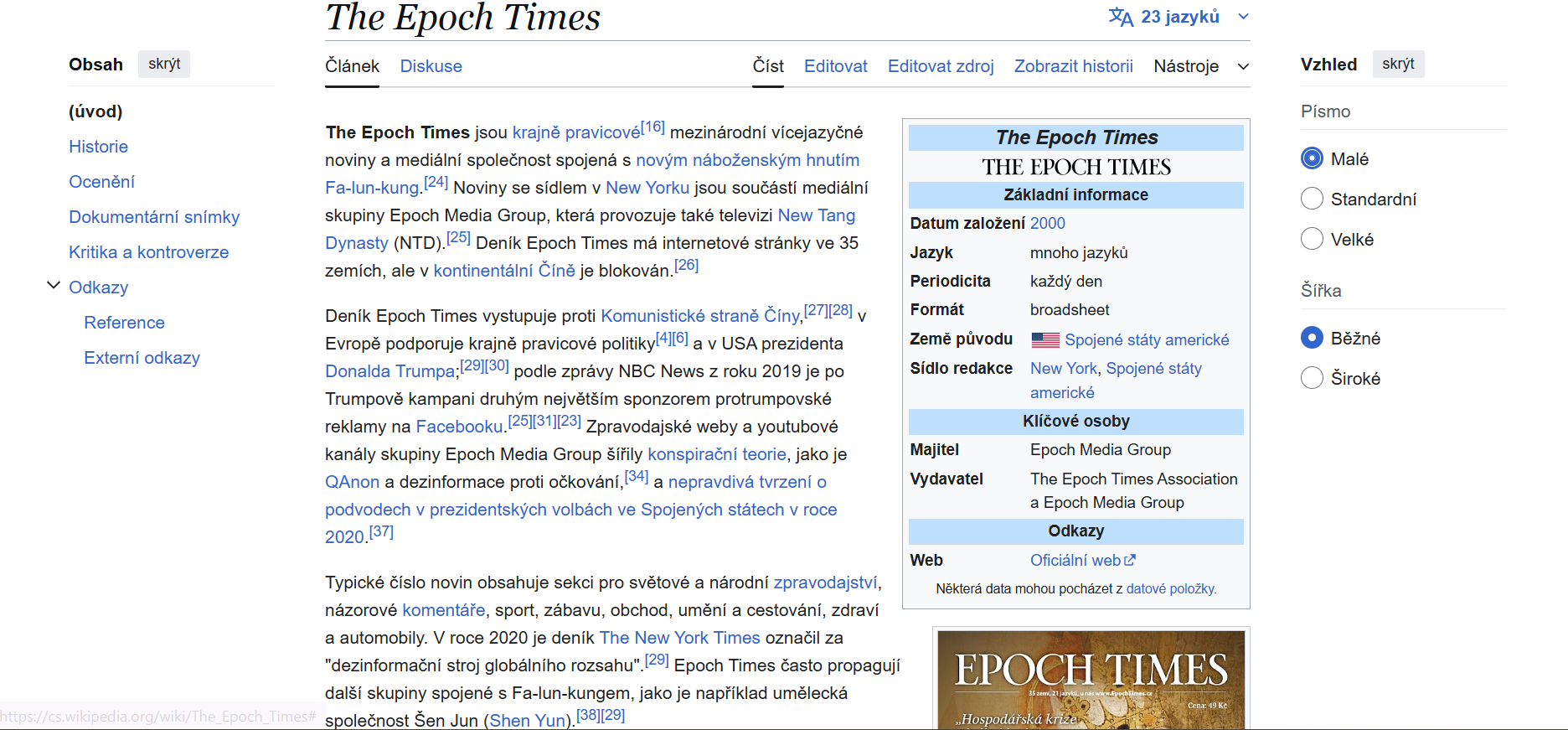Select the Malé font size option
The image size is (1568, 730).
[1312, 158]
